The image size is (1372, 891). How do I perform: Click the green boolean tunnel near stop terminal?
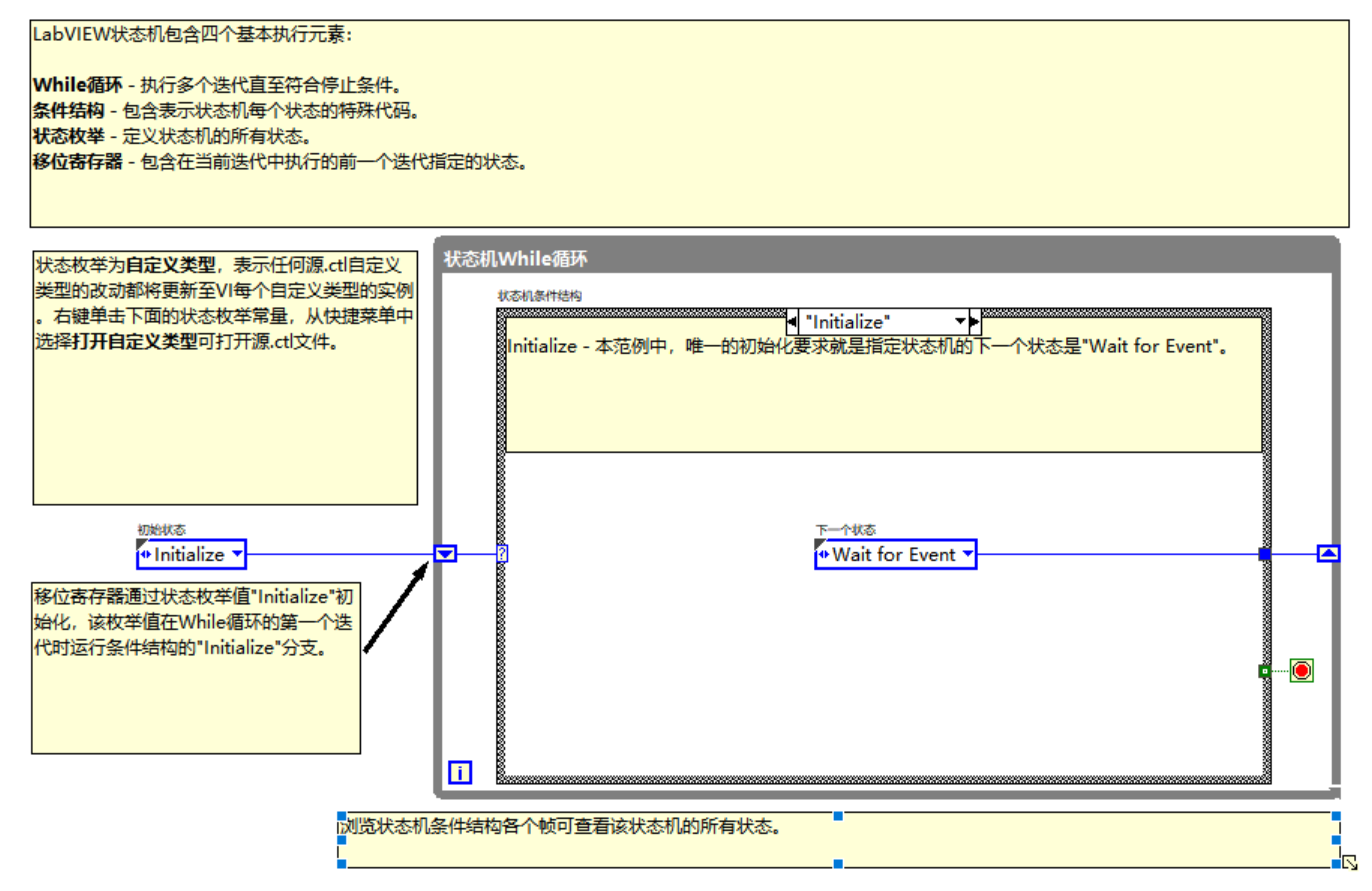pos(1264,671)
